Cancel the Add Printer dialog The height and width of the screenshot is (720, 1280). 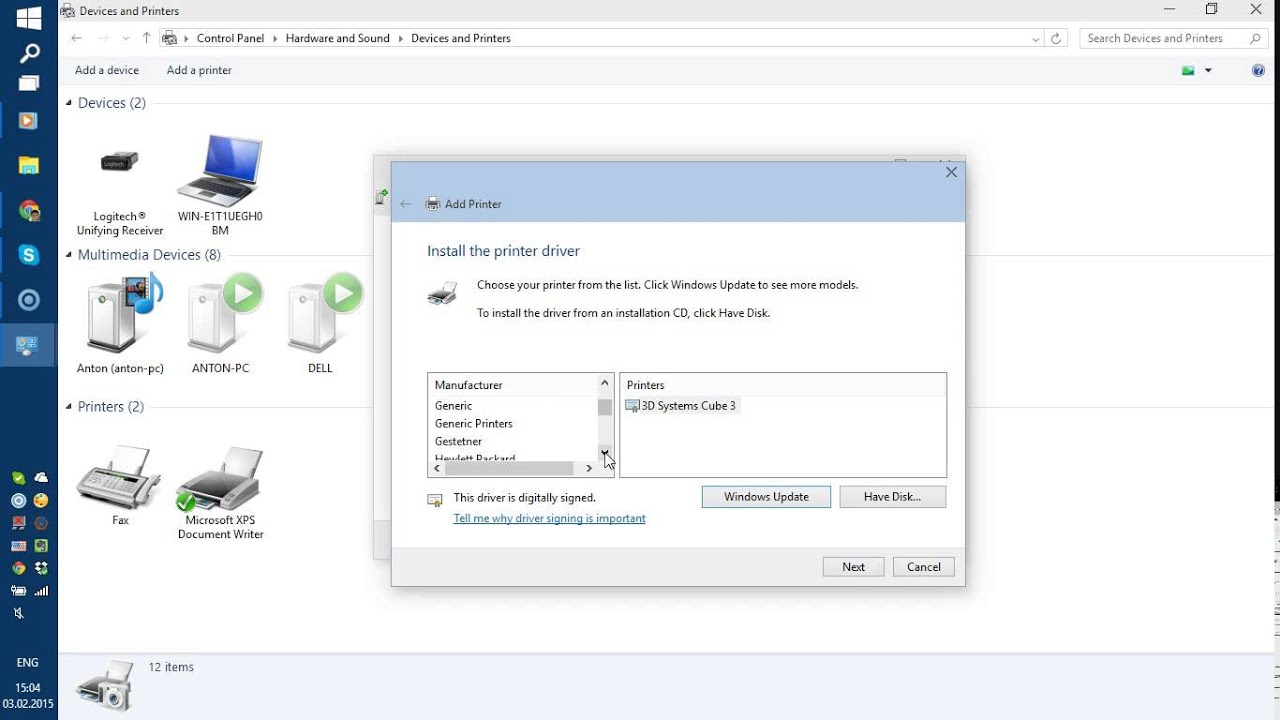point(924,567)
